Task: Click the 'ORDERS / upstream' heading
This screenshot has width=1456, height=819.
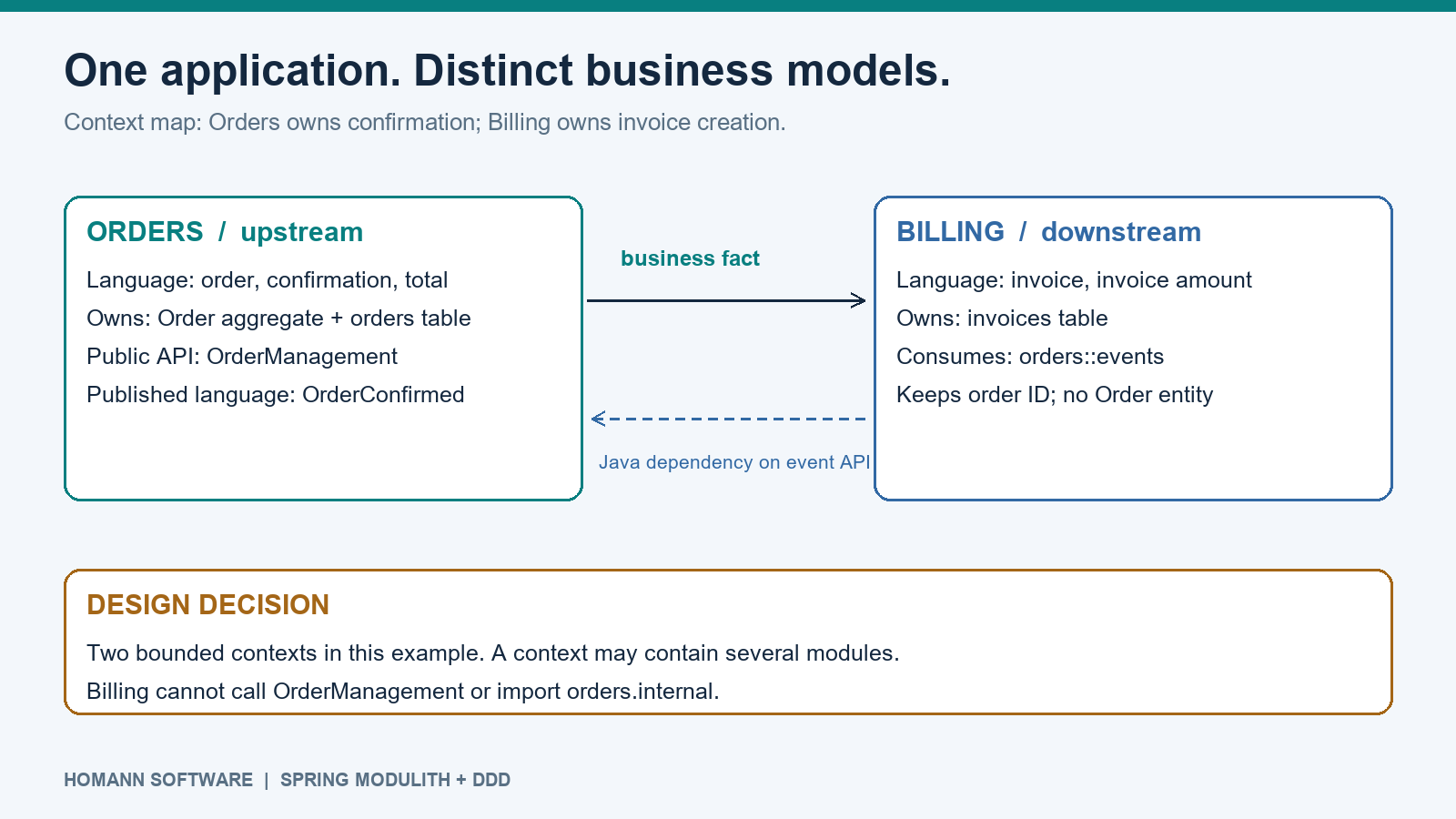Action: tap(225, 232)
